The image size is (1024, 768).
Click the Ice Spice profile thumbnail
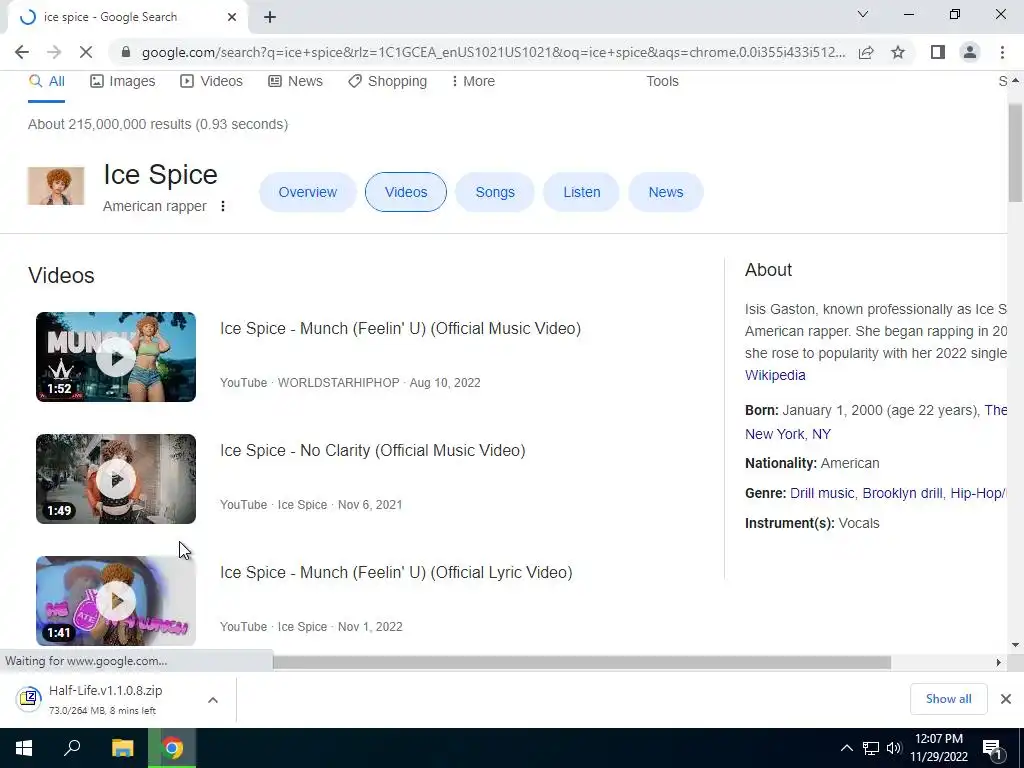pyautogui.click(x=56, y=186)
